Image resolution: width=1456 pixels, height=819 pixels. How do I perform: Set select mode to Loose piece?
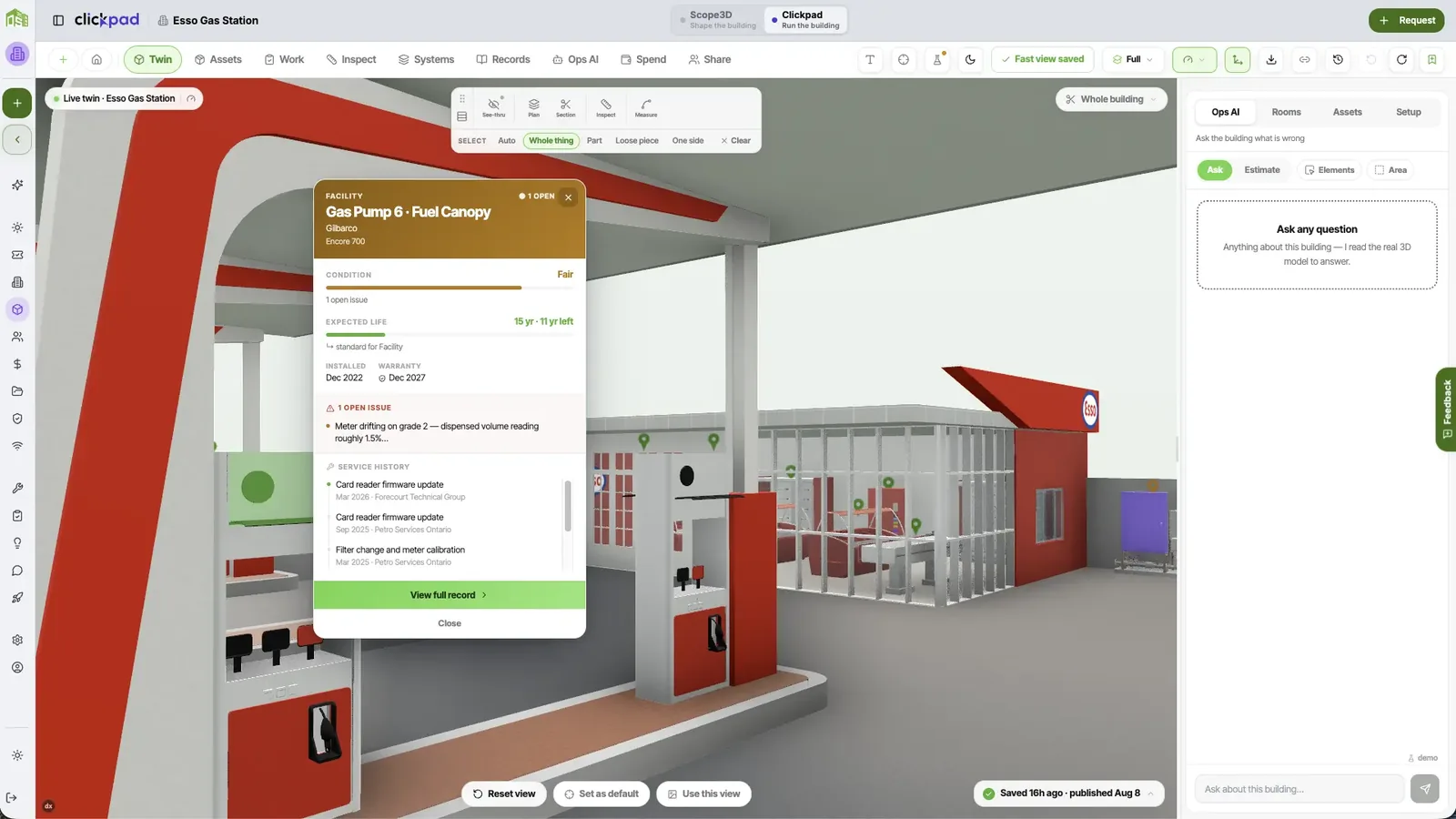point(637,141)
